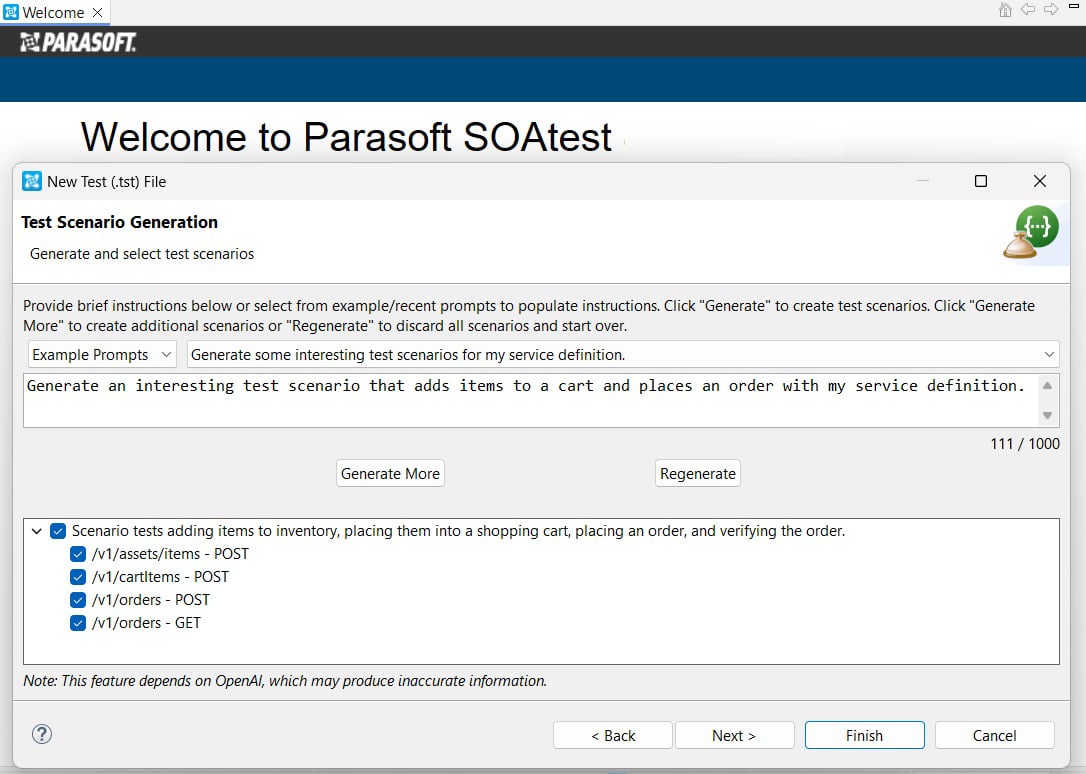
Task: Click inside the instructions text area
Action: [x=531, y=400]
